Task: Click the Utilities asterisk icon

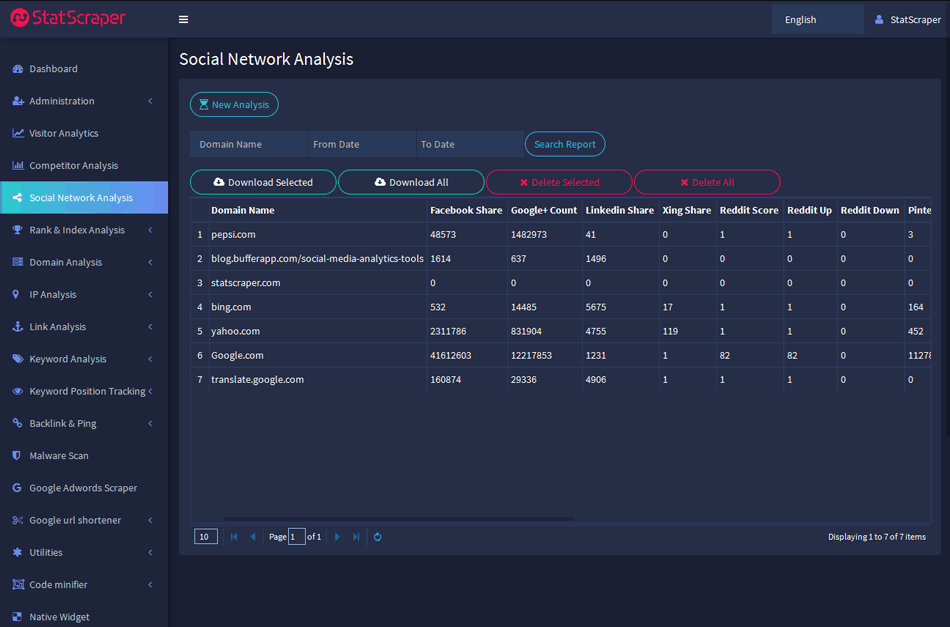Action: [17, 552]
